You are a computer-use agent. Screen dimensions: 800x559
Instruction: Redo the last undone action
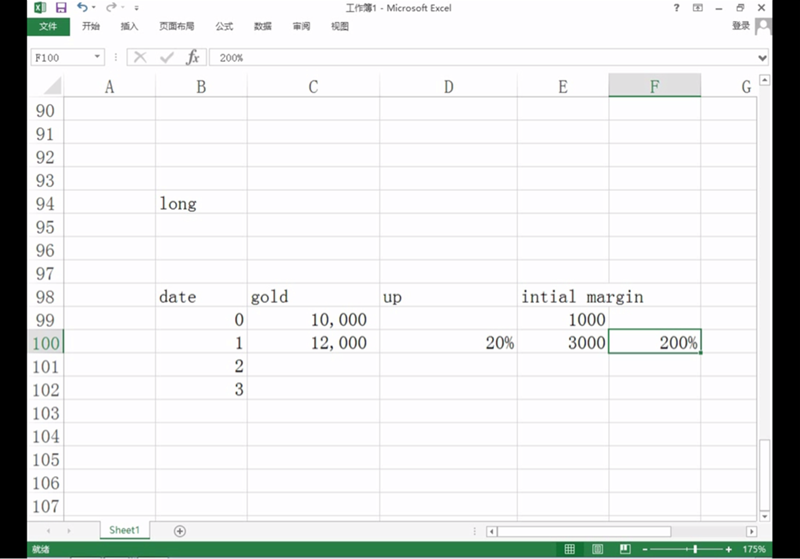pyautogui.click(x=111, y=7)
